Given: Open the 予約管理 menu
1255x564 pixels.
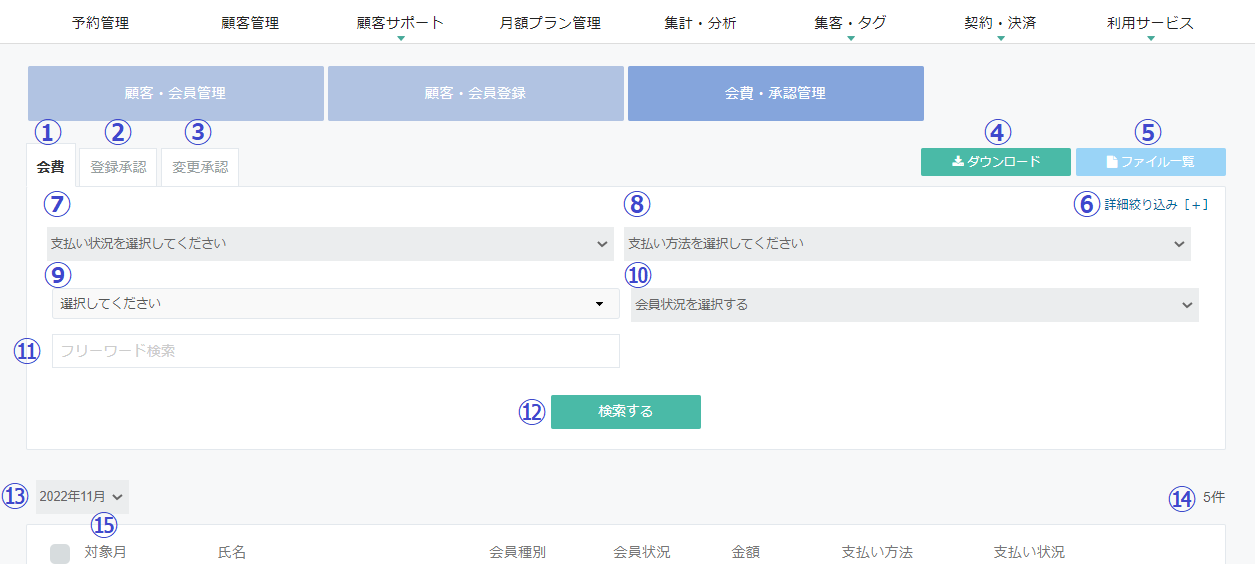Looking at the screenshot, I should [x=100, y=23].
